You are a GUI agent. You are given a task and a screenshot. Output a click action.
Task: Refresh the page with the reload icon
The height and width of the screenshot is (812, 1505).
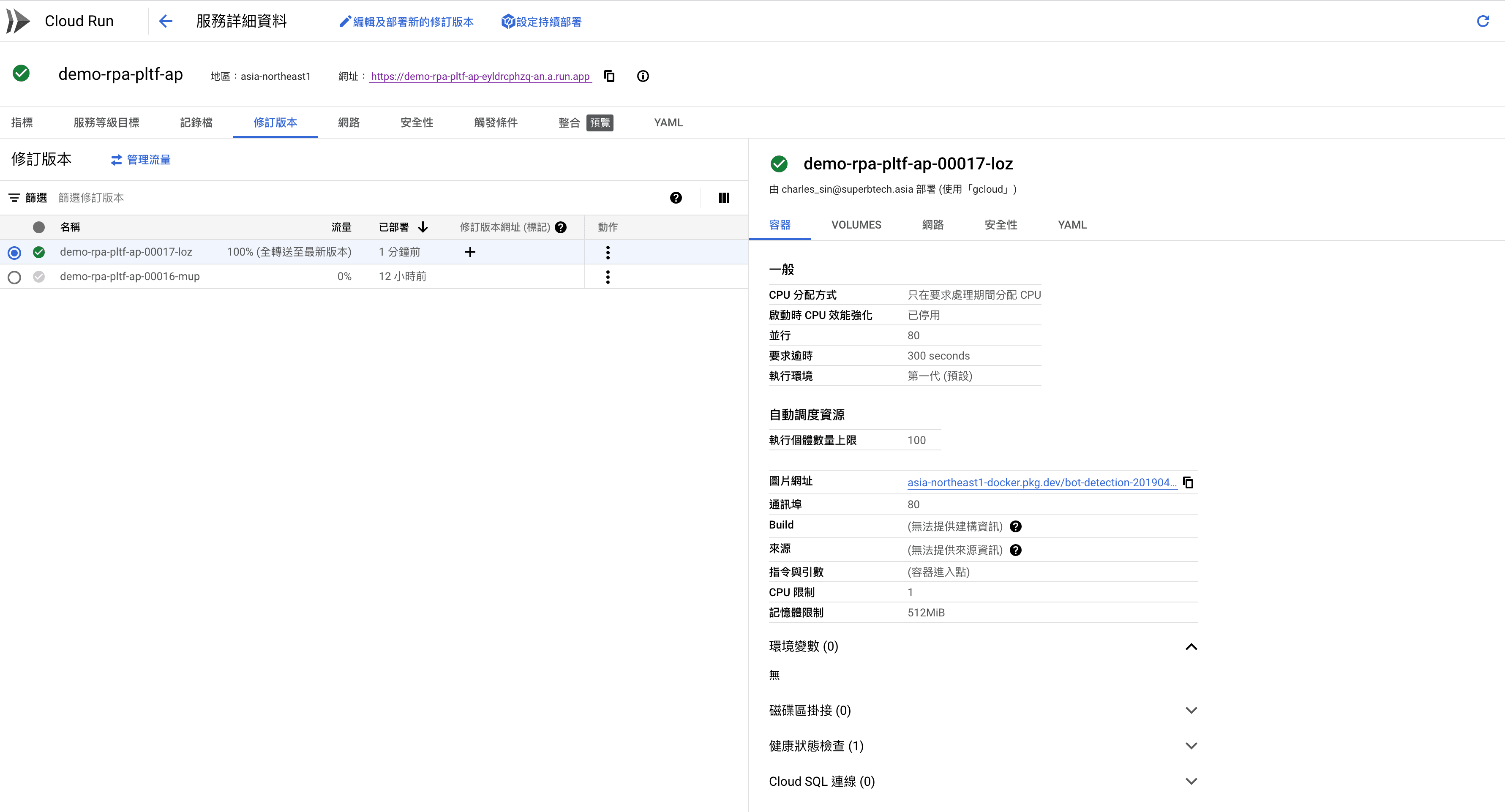(x=1483, y=22)
